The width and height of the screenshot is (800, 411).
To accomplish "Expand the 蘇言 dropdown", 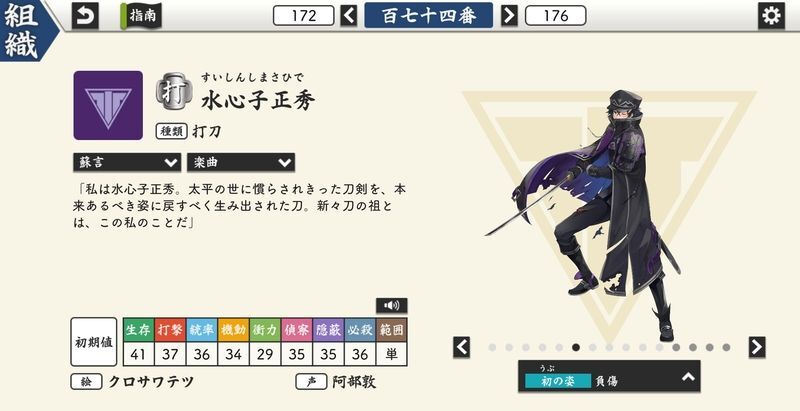I will coord(127,163).
